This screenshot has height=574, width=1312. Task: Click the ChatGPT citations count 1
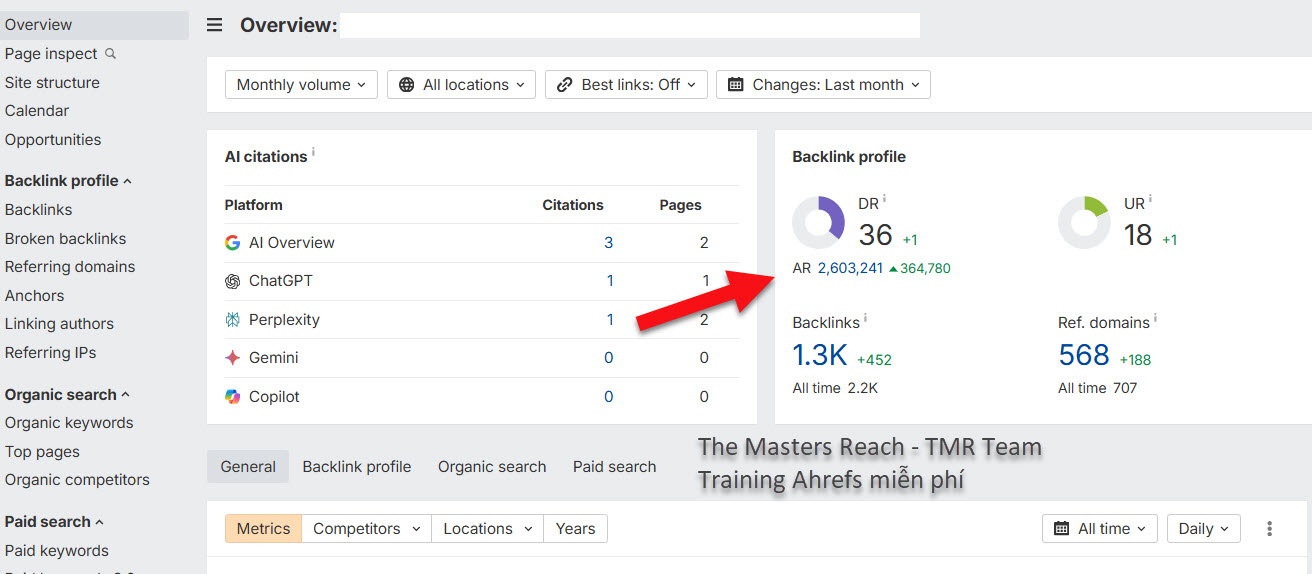click(610, 281)
